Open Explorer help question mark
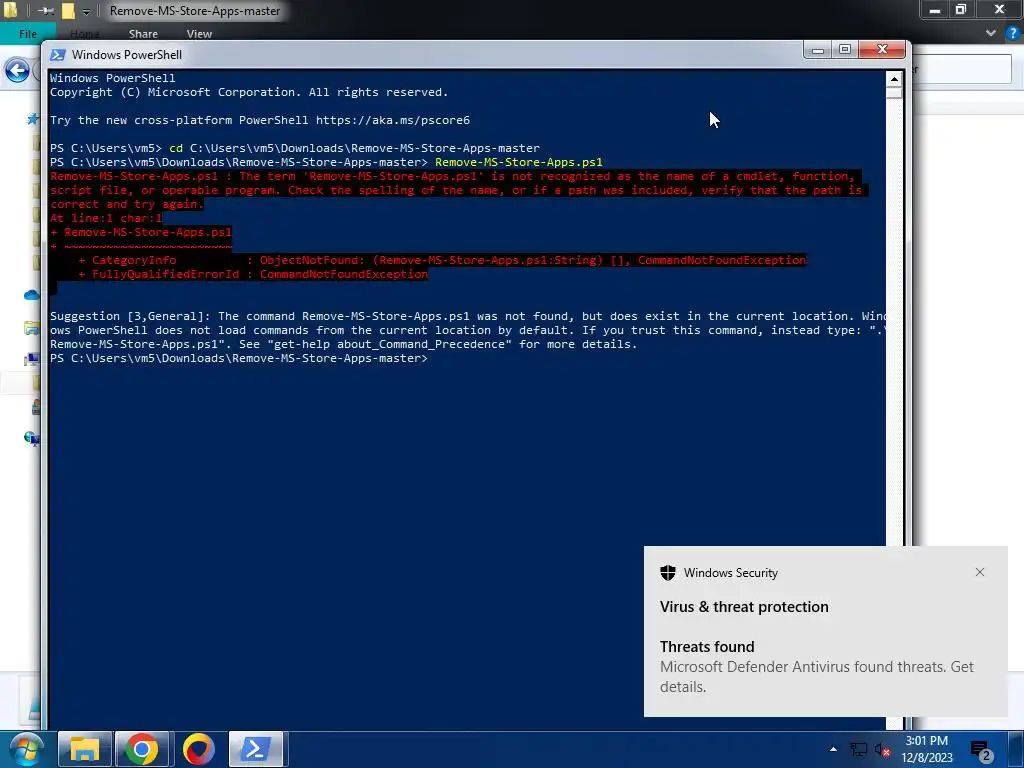Viewport: 1024px width, 768px height. click(1013, 33)
